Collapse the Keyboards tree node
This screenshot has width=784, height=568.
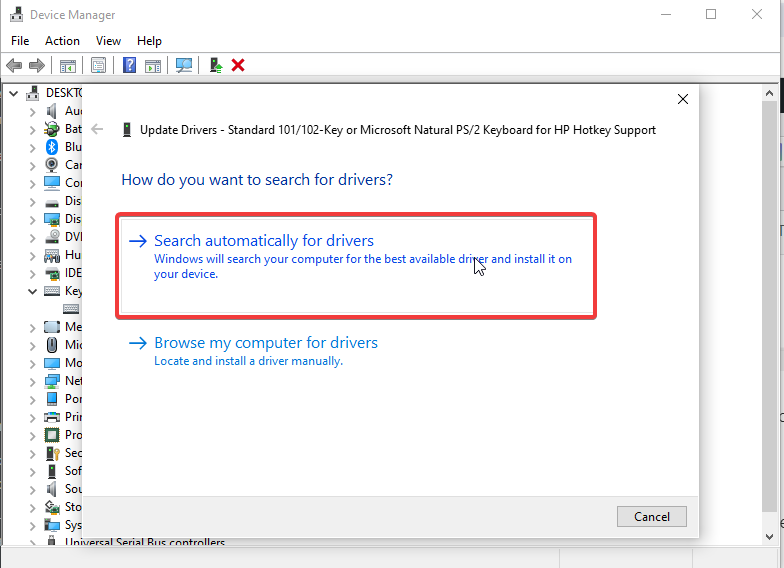tap(32, 291)
